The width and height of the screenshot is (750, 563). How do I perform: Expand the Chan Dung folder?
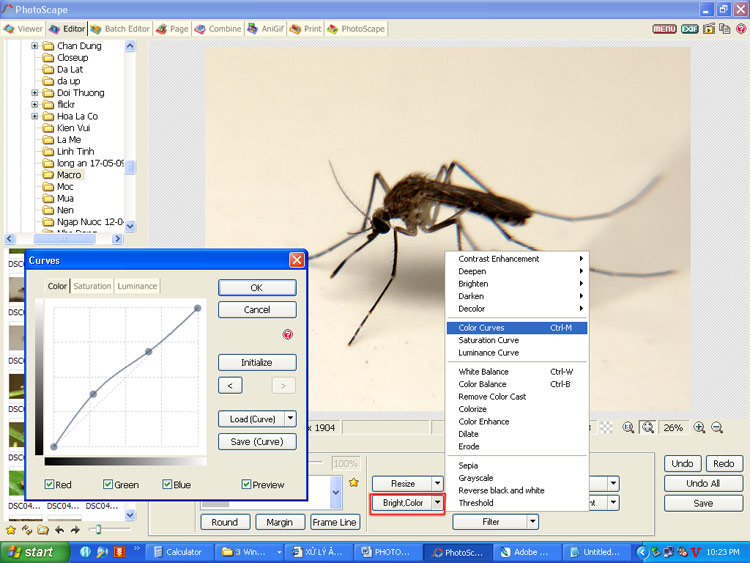coord(34,46)
